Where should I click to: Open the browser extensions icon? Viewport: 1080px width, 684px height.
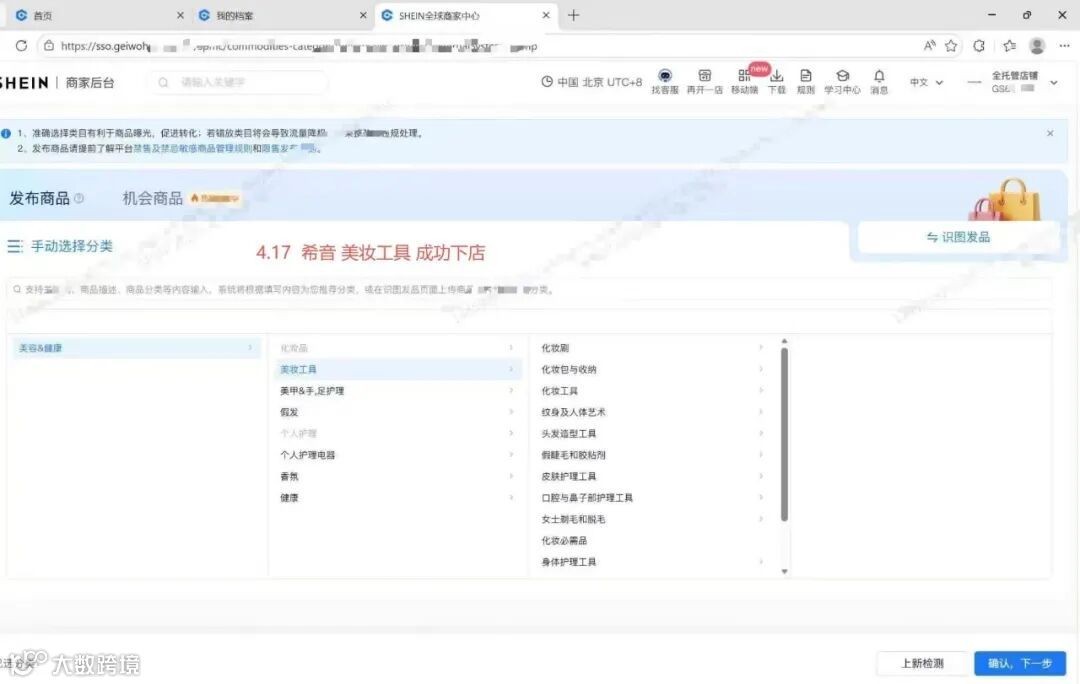pos(979,45)
